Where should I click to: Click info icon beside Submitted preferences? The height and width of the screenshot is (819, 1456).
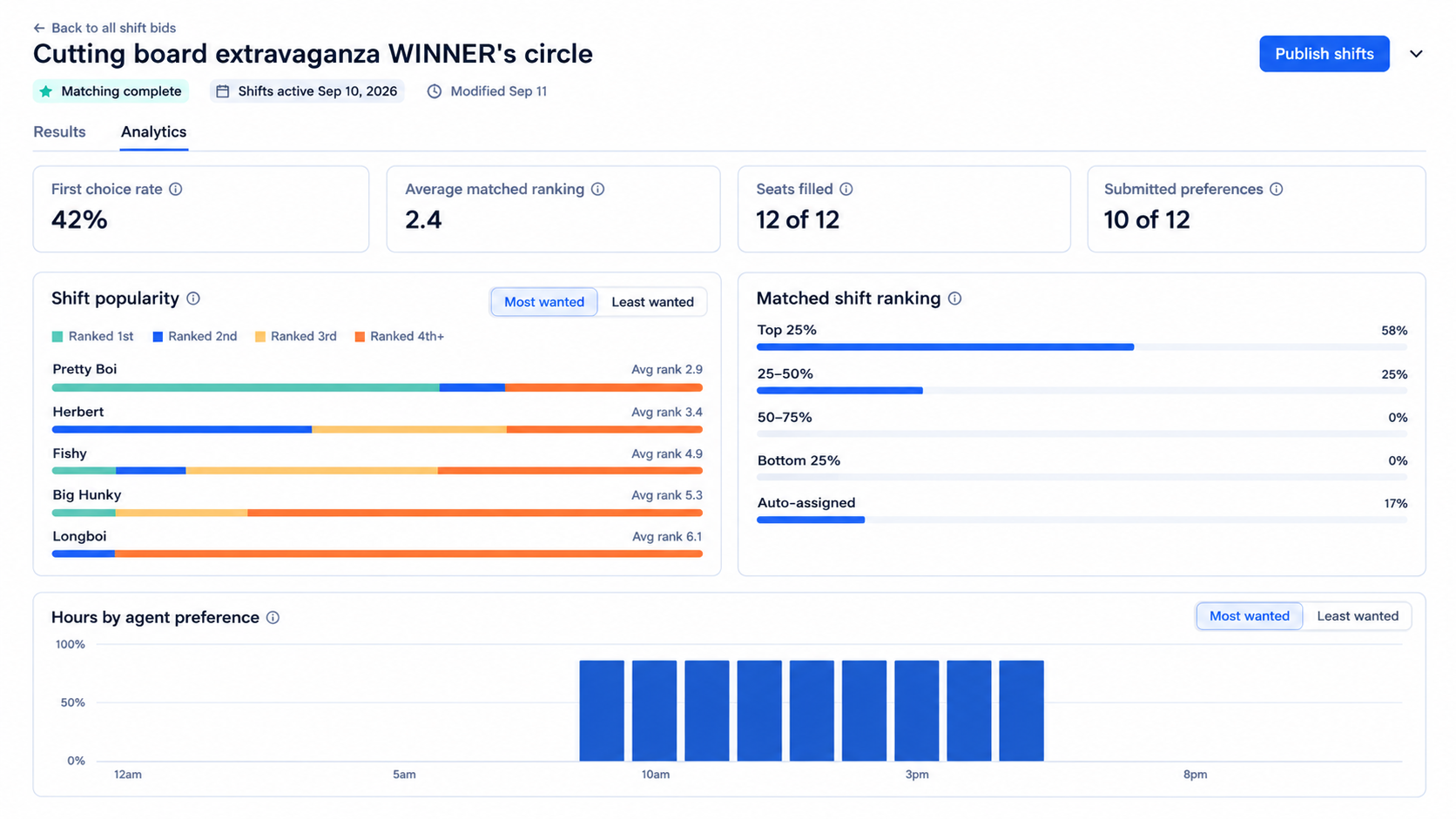1277,189
